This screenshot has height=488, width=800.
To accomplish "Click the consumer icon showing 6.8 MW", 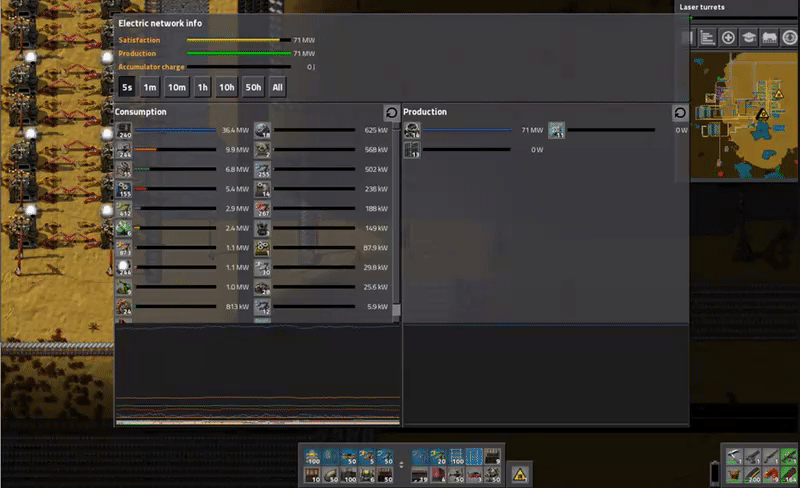I will click(123, 169).
